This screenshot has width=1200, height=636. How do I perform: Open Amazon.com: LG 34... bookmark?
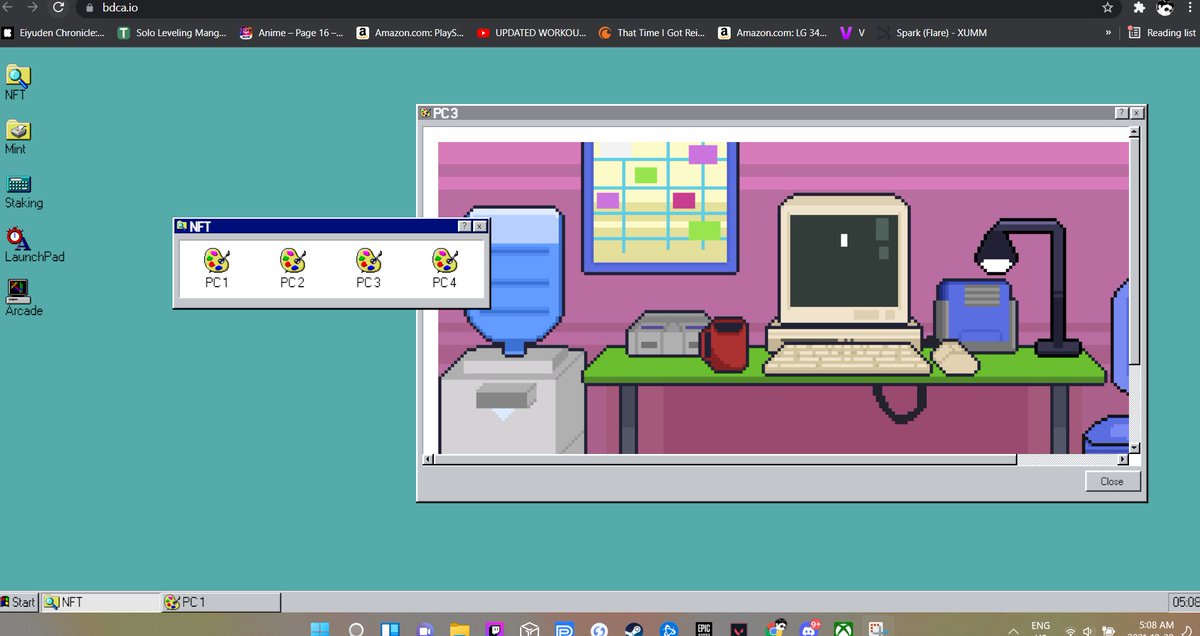click(772, 32)
